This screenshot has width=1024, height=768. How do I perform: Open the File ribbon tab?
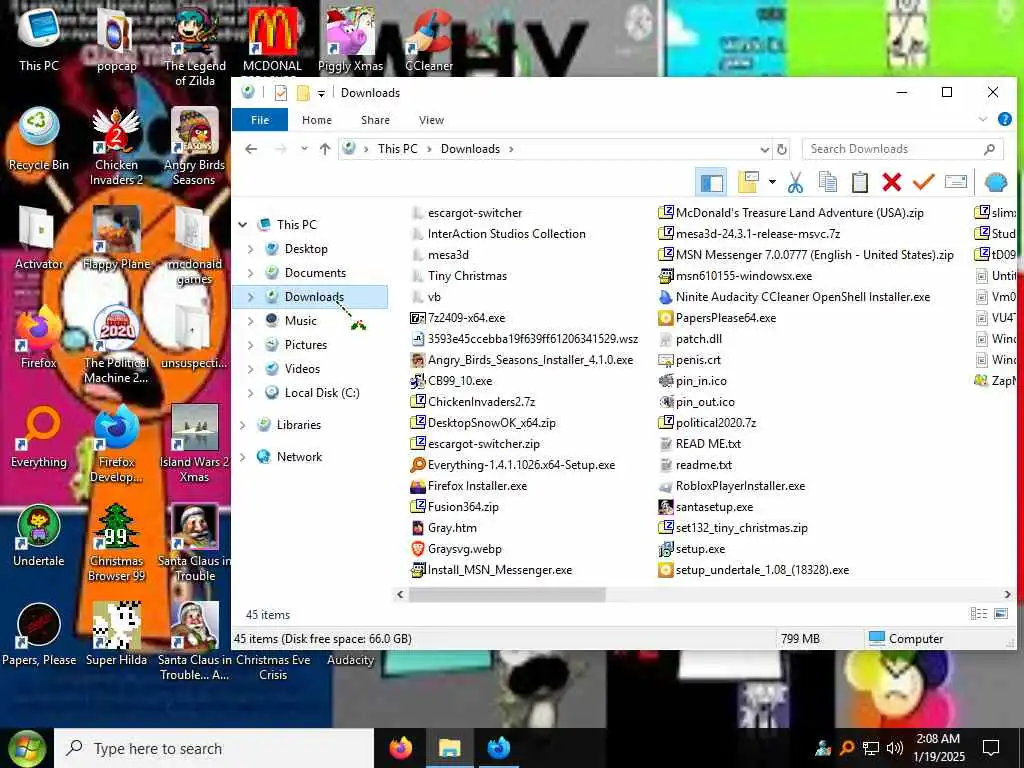260,120
